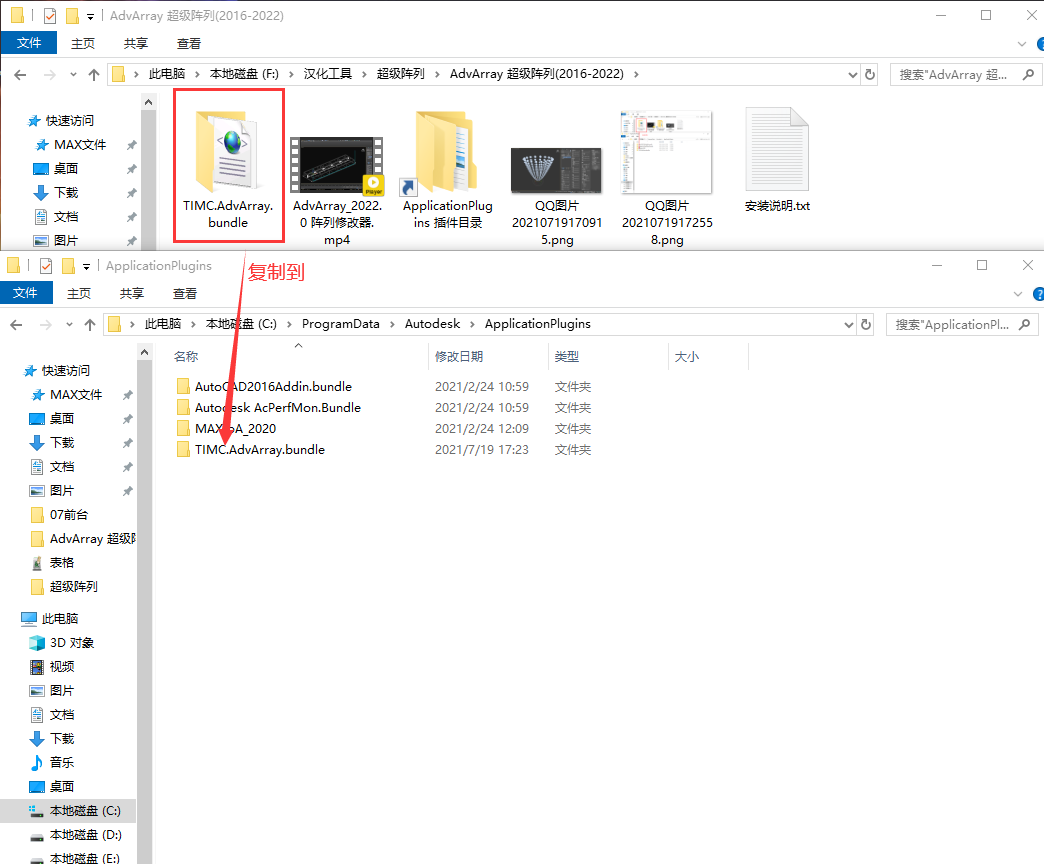Open Quick Access Toolbar dropdown in AdvArray window
The width and height of the screenshot is (1044, 864).
(91, 16)
